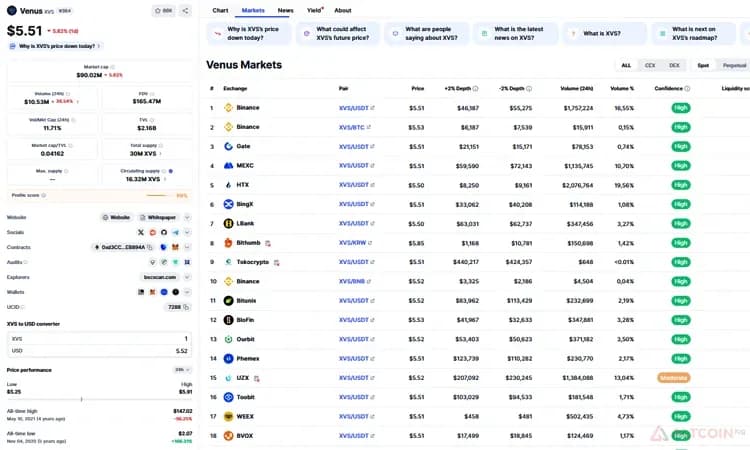Open the GitHub social link

pyautogui.click(x=164, y=232)
